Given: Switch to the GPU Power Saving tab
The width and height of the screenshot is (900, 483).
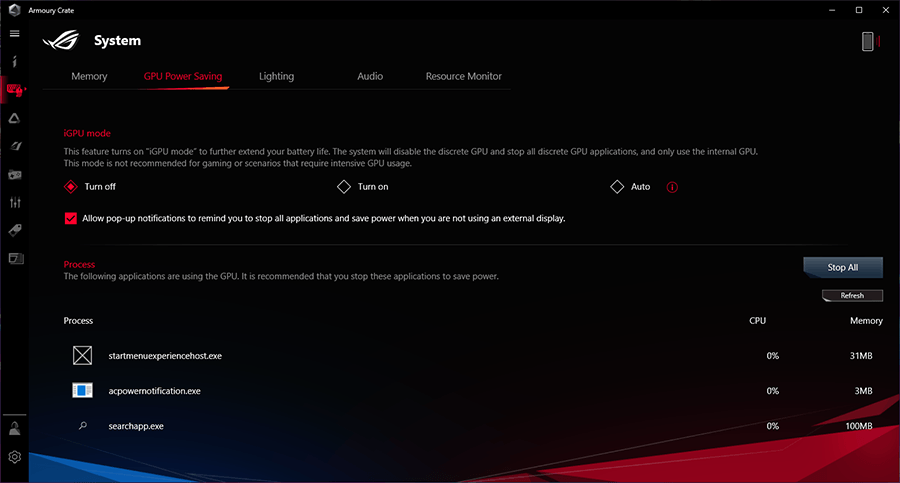Looking at the screenshot, I should (183, 76).
